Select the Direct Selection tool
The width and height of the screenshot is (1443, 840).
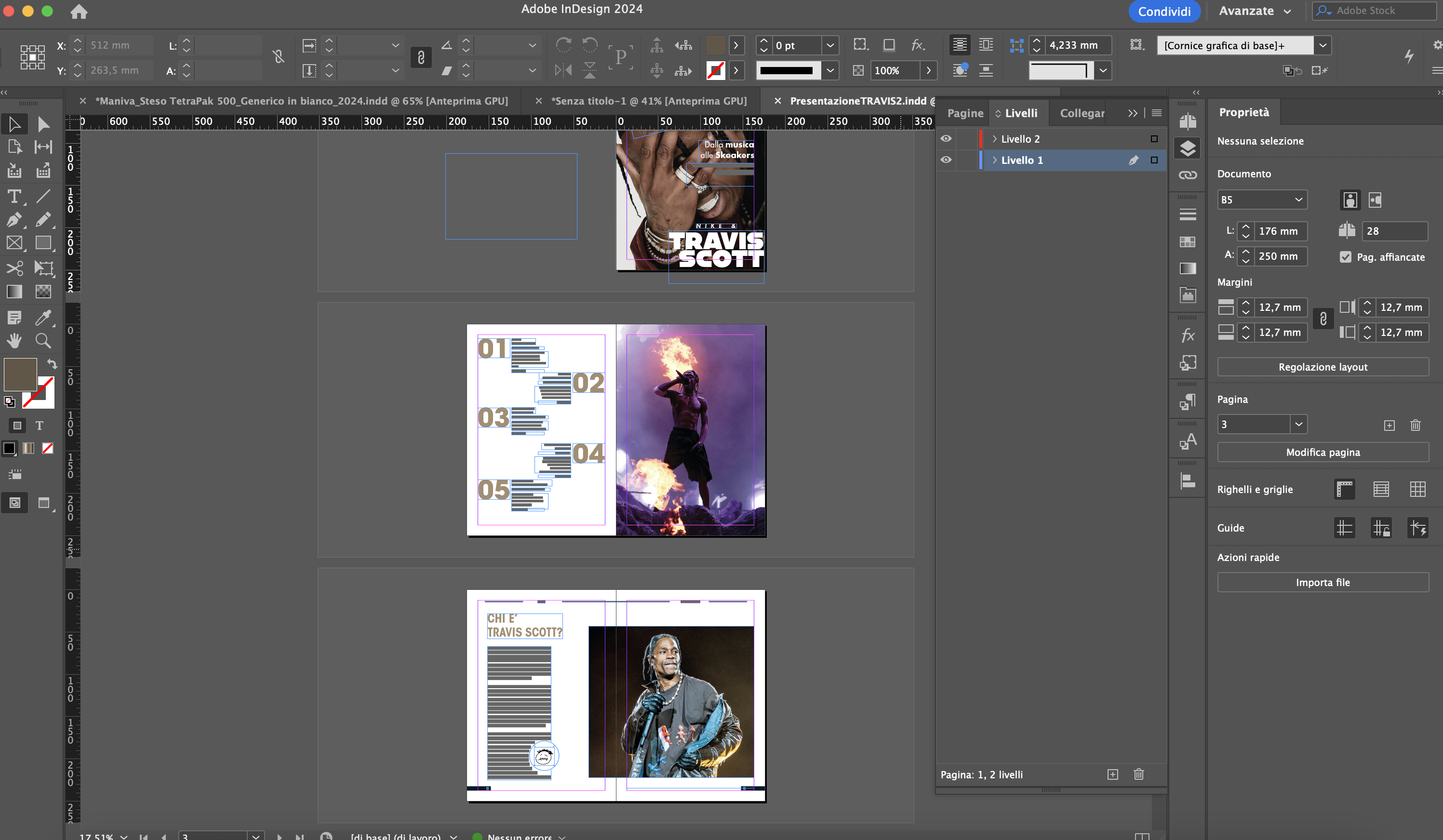(x=43, y=124)
